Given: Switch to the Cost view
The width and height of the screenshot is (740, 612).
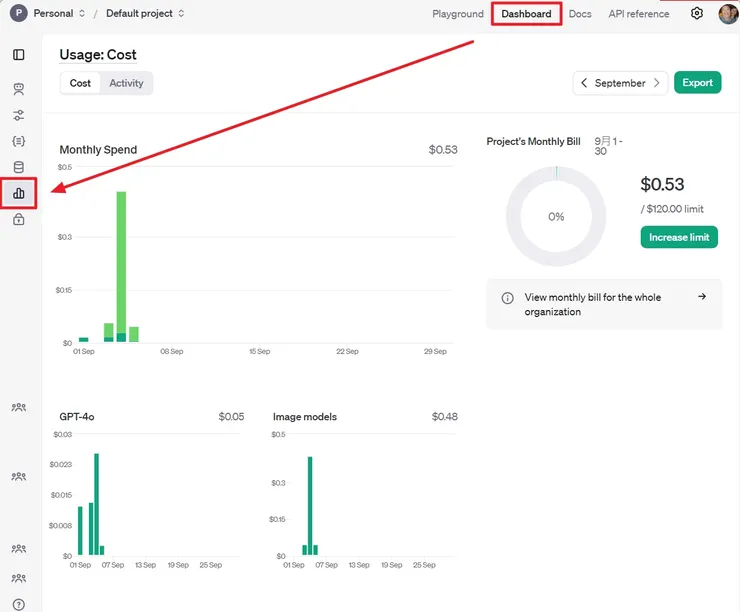Looking at the screenshot, I should pos(80,83).
